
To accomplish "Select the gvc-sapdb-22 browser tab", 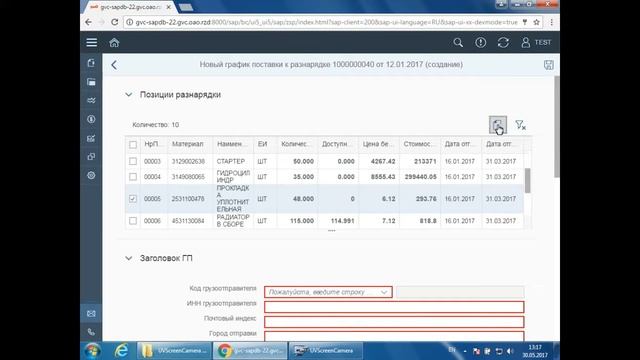I will [131, 7].
